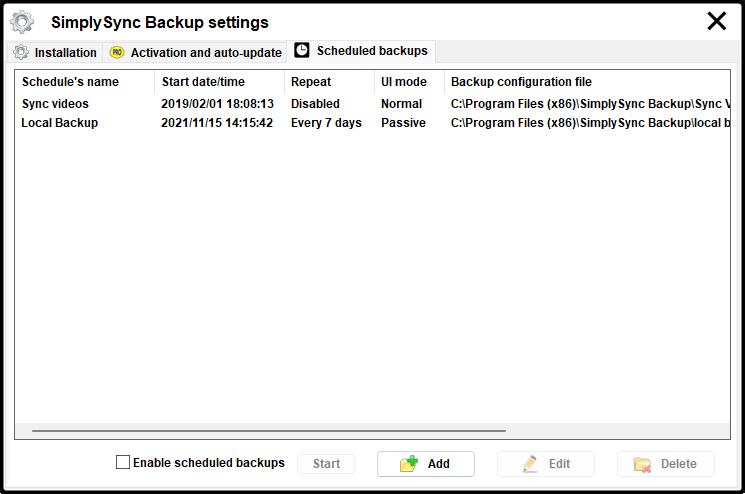Close the settings window with X
Screen dimensions: 745x494
tap(717, 21)
